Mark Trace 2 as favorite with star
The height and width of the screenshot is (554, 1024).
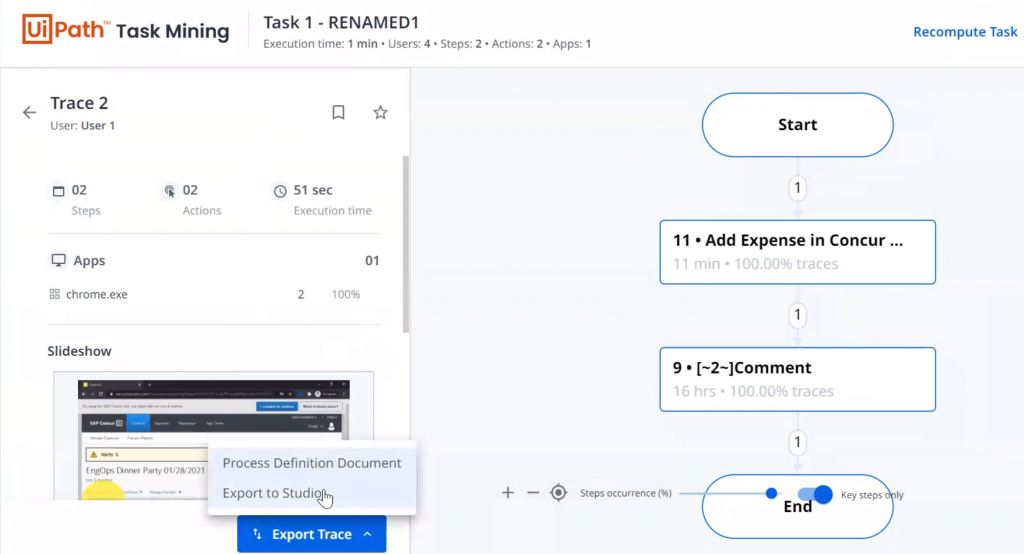380,112
